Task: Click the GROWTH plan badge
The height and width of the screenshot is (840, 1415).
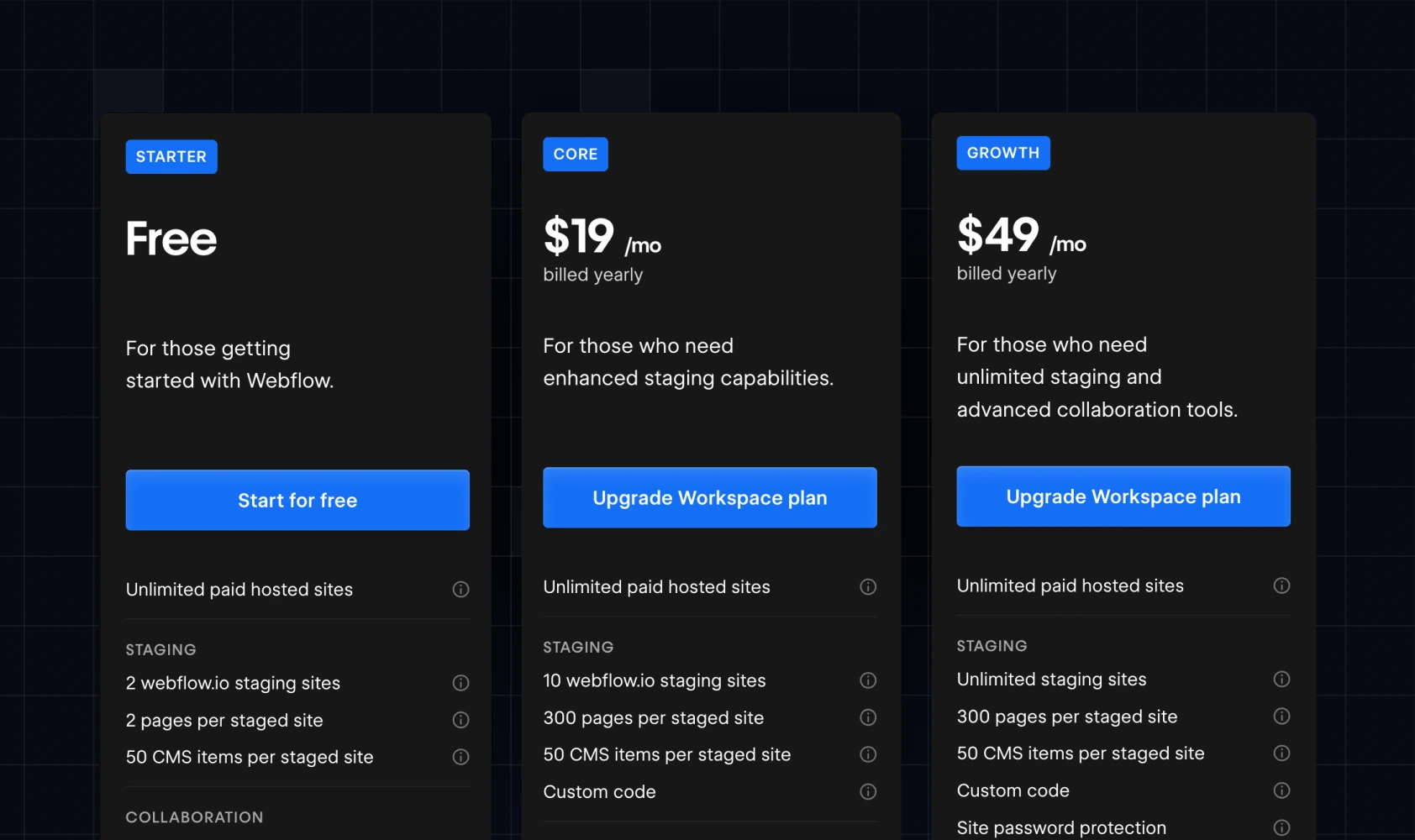Action: pos(1003,153)
